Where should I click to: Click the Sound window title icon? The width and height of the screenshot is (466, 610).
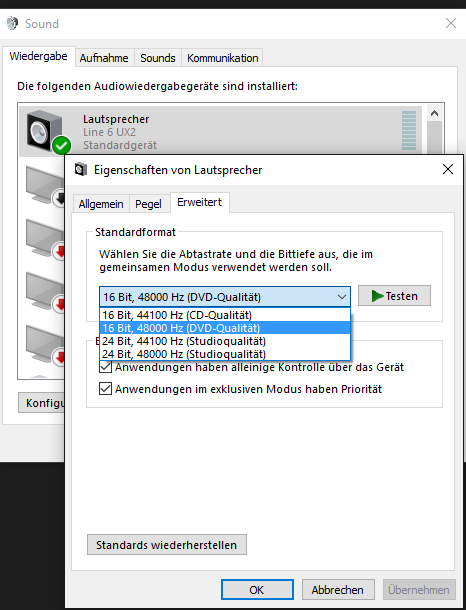click(12, 23)
